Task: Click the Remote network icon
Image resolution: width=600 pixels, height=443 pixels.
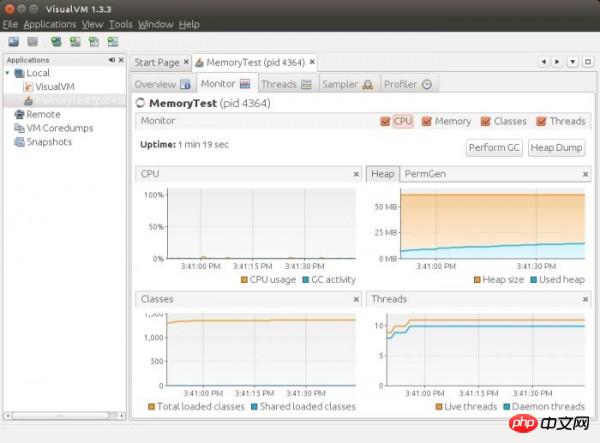Action: [19, 114]
